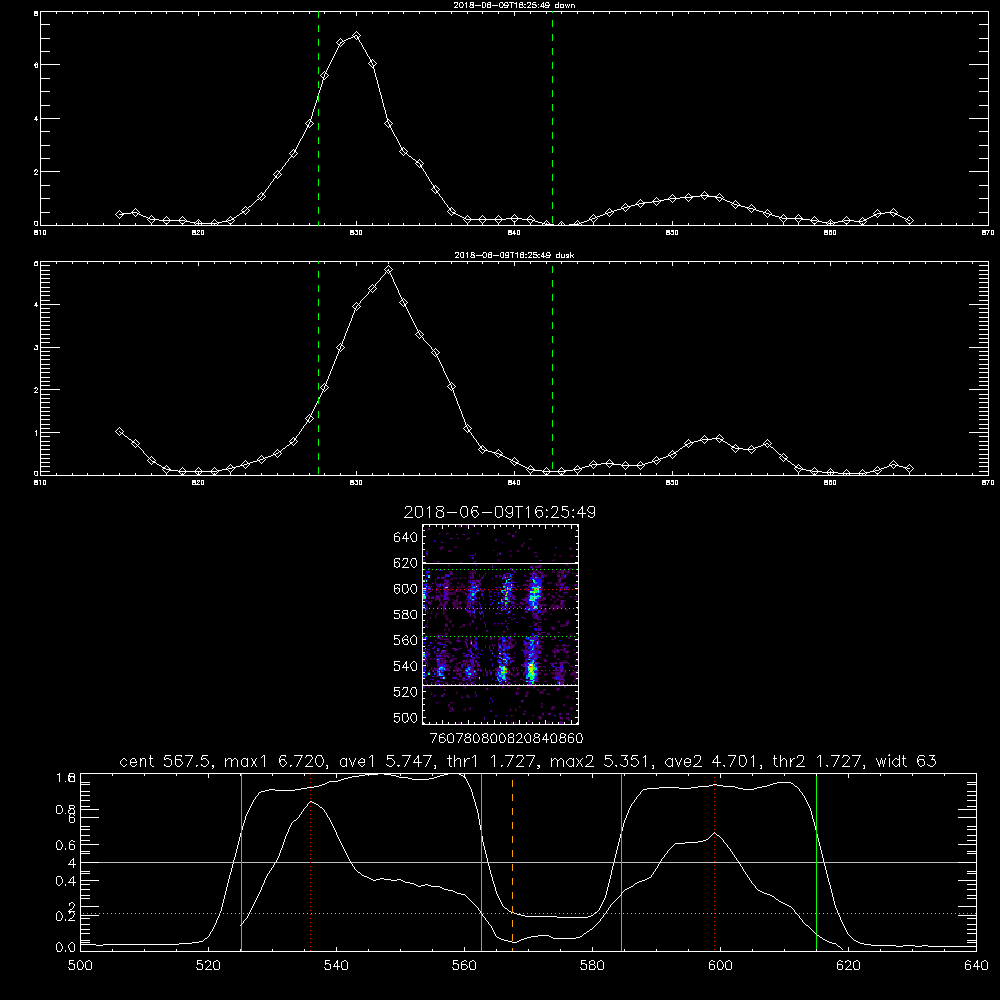The height and width of the screenshot is (1000, 1000).
Task: Click the spectrogram y-axis label 580
Action: click(406, 615)
